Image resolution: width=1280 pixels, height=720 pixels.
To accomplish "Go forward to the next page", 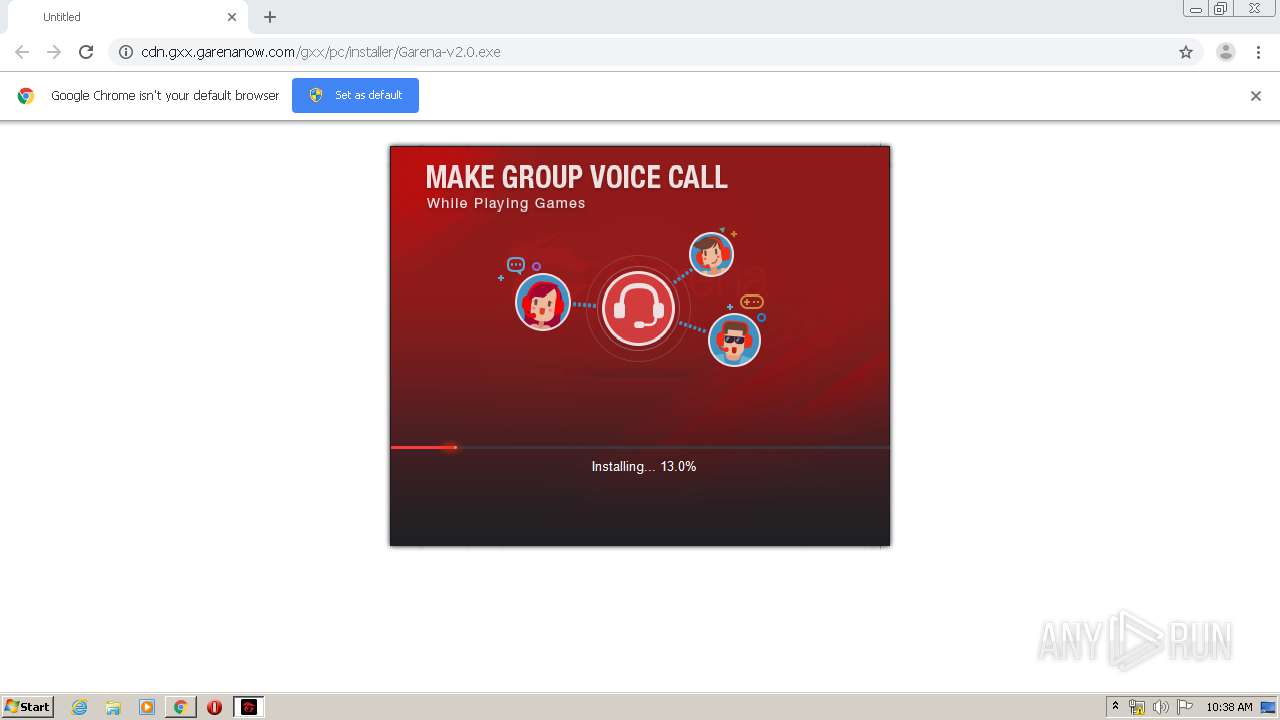I will click(x=54, y=52).
